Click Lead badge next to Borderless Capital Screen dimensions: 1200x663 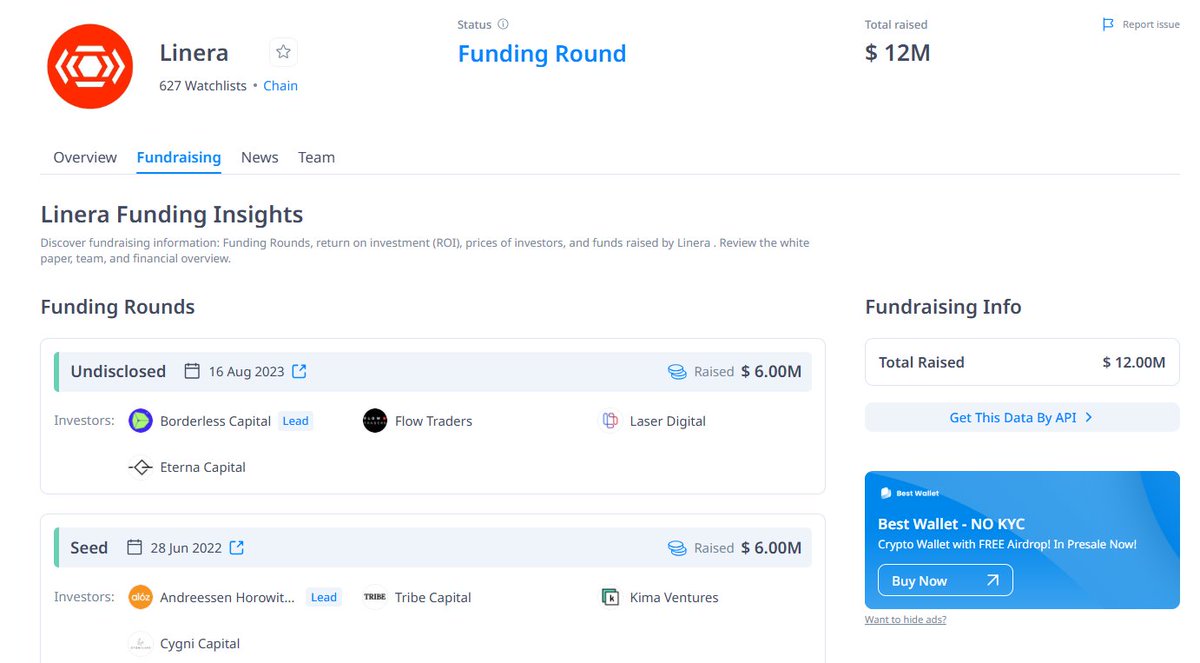pyautogui.click(x=296, y=421)
